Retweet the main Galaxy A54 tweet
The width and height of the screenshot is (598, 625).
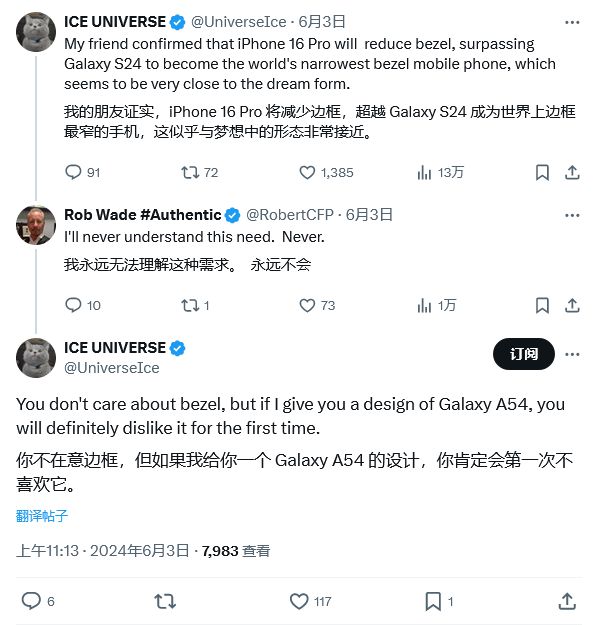click(165, 601)
